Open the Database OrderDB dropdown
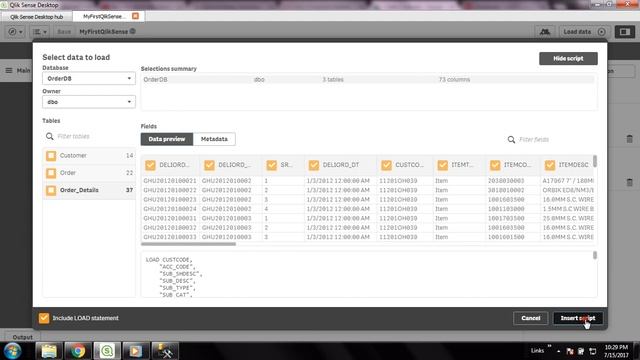640x360 pixels. tap(89, 78)
